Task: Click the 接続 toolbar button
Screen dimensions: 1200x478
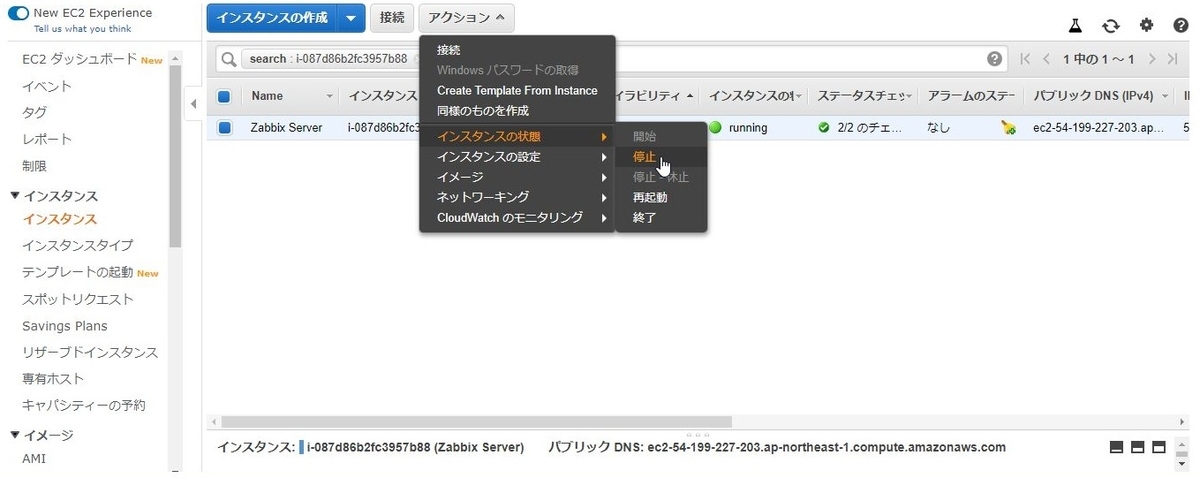Action: (x=393, y=18)
